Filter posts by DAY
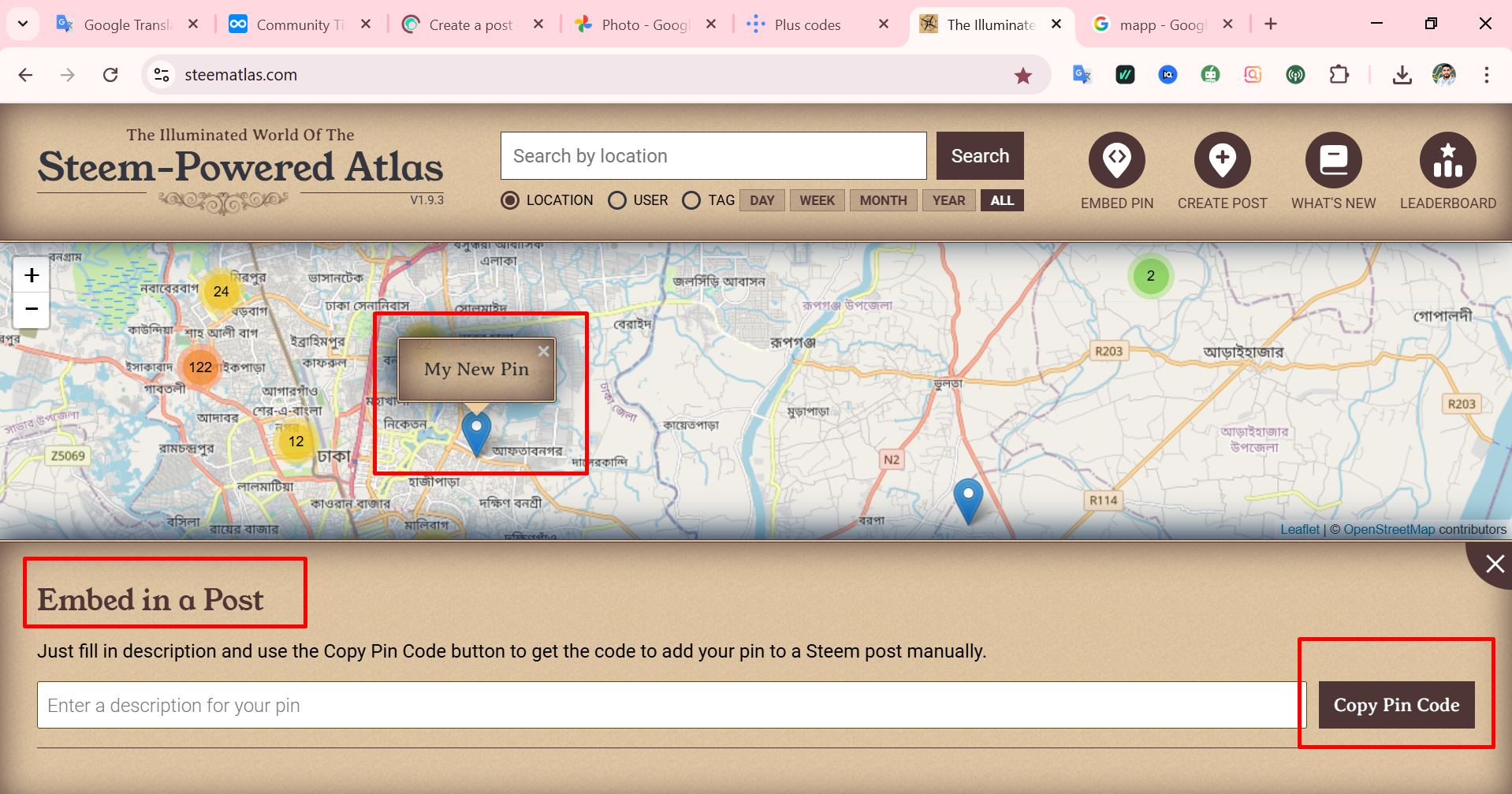 (x=762, y=200)
